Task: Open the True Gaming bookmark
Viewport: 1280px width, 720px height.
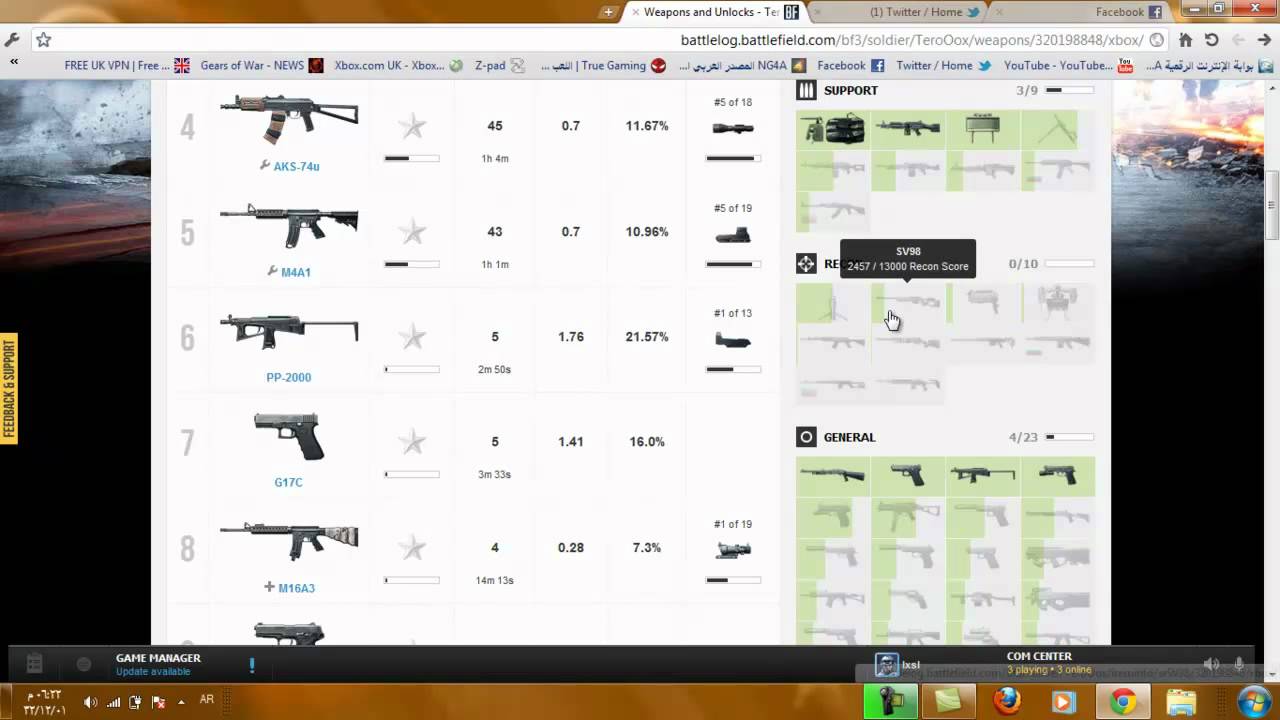Action: point(603,65)
